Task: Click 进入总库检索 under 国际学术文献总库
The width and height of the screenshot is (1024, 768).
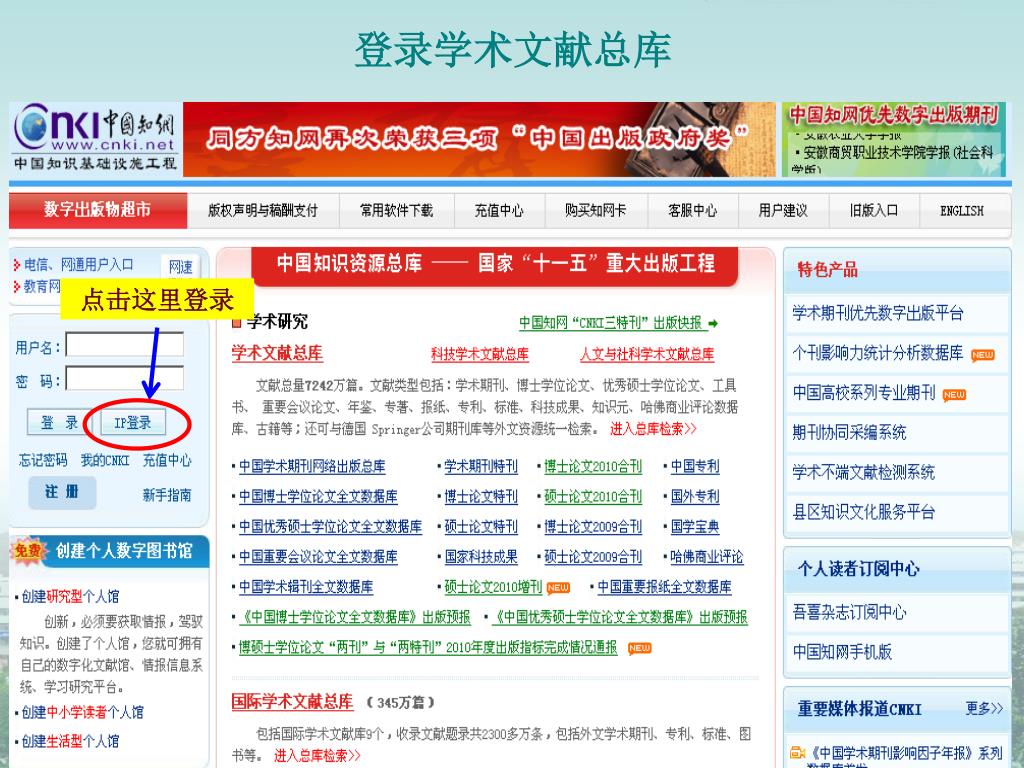Action: click(317, 756)
